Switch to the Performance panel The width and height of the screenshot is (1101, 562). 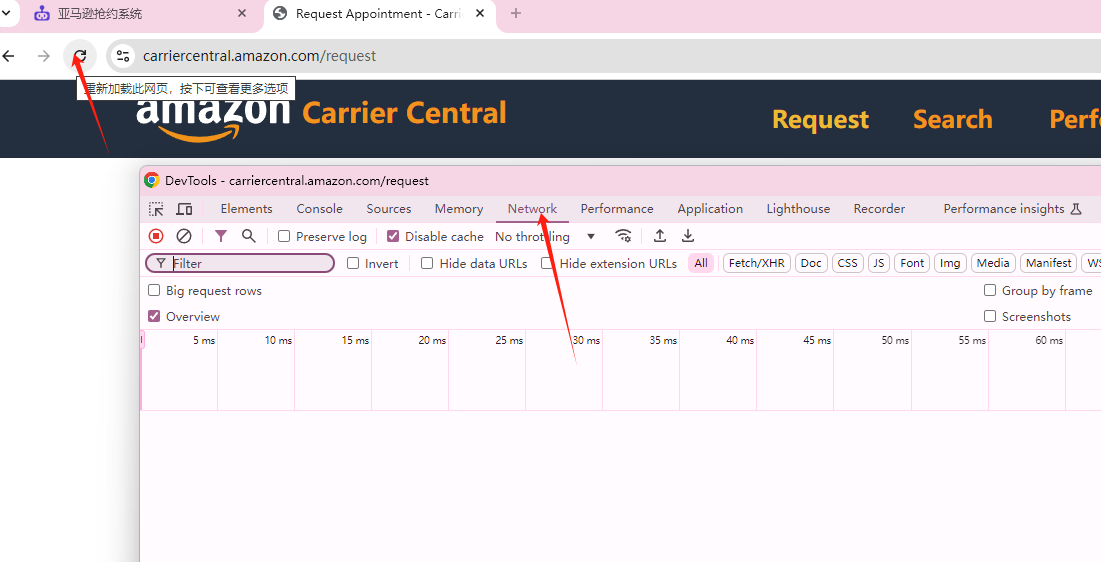(x=617, y=209)
